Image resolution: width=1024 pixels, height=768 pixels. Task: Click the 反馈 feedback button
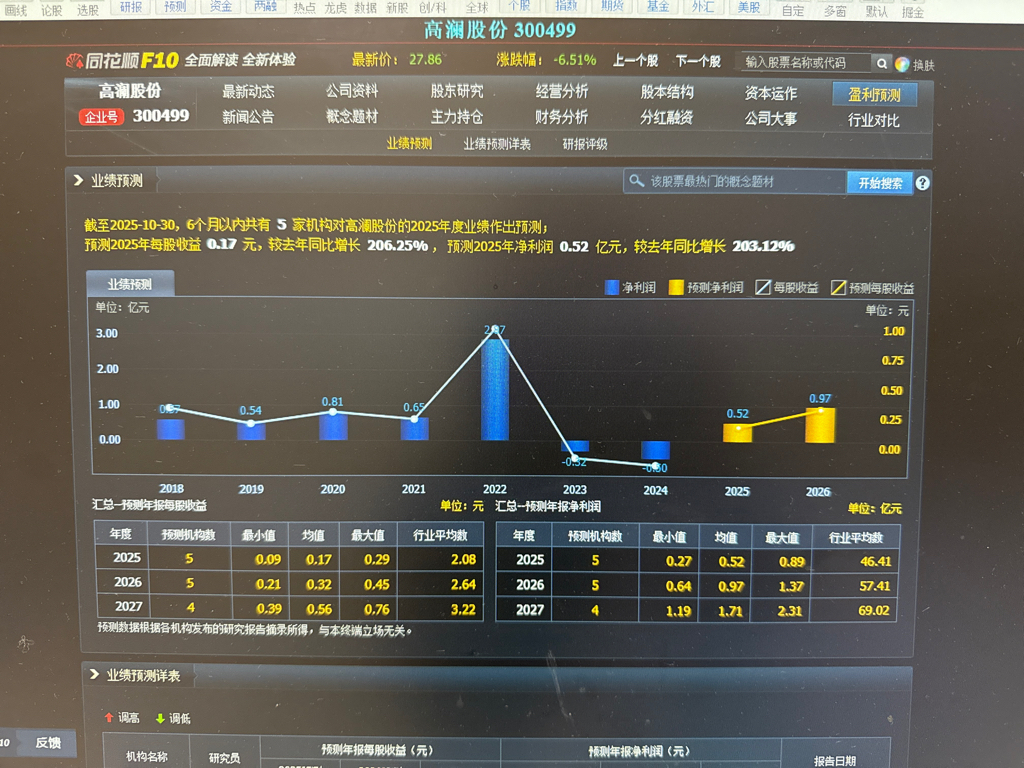click(x=48, y=743)
